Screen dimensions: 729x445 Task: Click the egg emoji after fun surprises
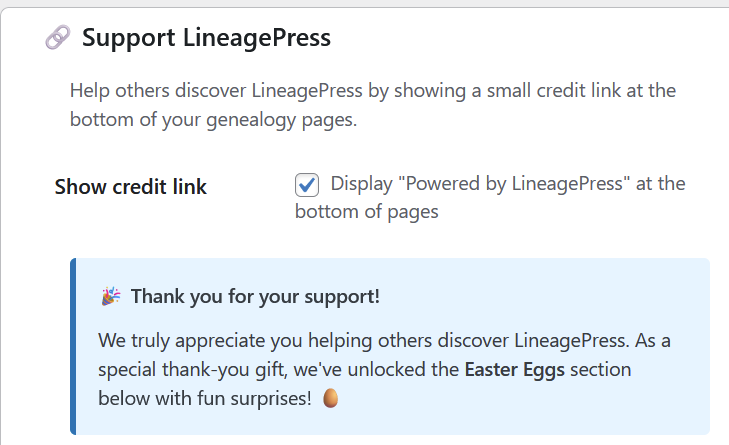click(x=331, y=397)
